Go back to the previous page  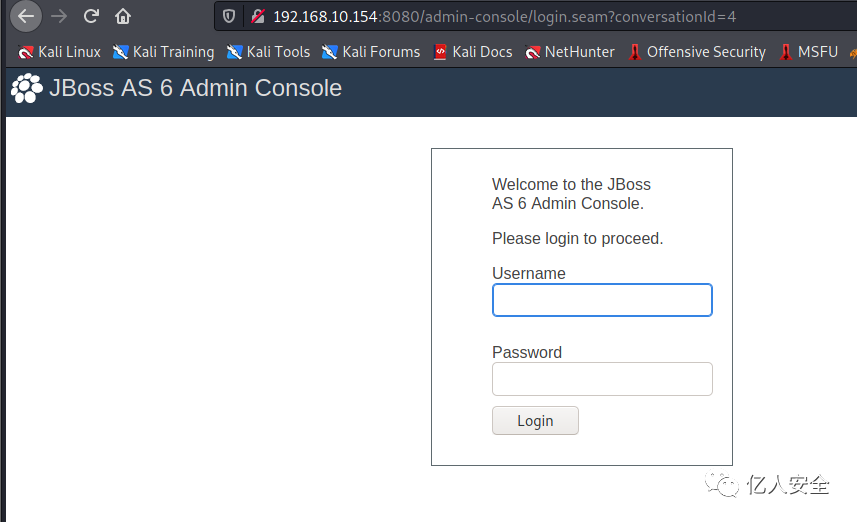click(26, 16)
